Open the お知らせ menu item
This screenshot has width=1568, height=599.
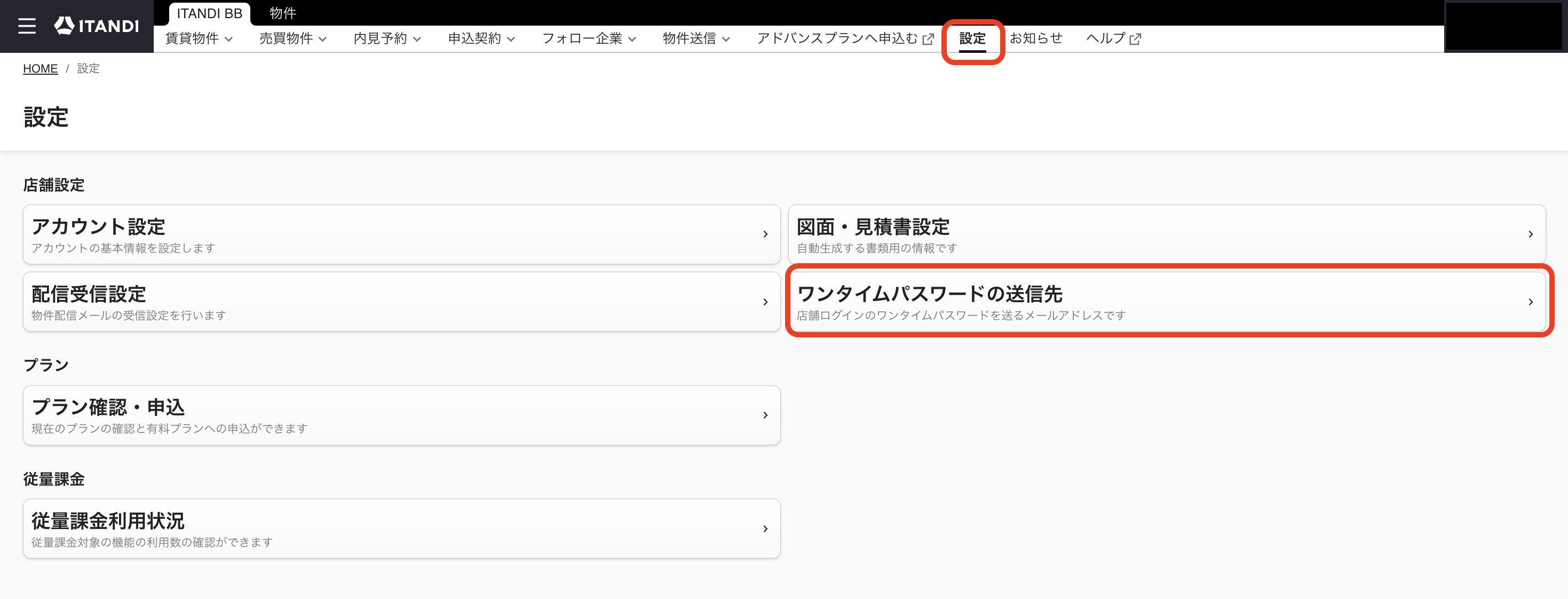click(1036, 38)
